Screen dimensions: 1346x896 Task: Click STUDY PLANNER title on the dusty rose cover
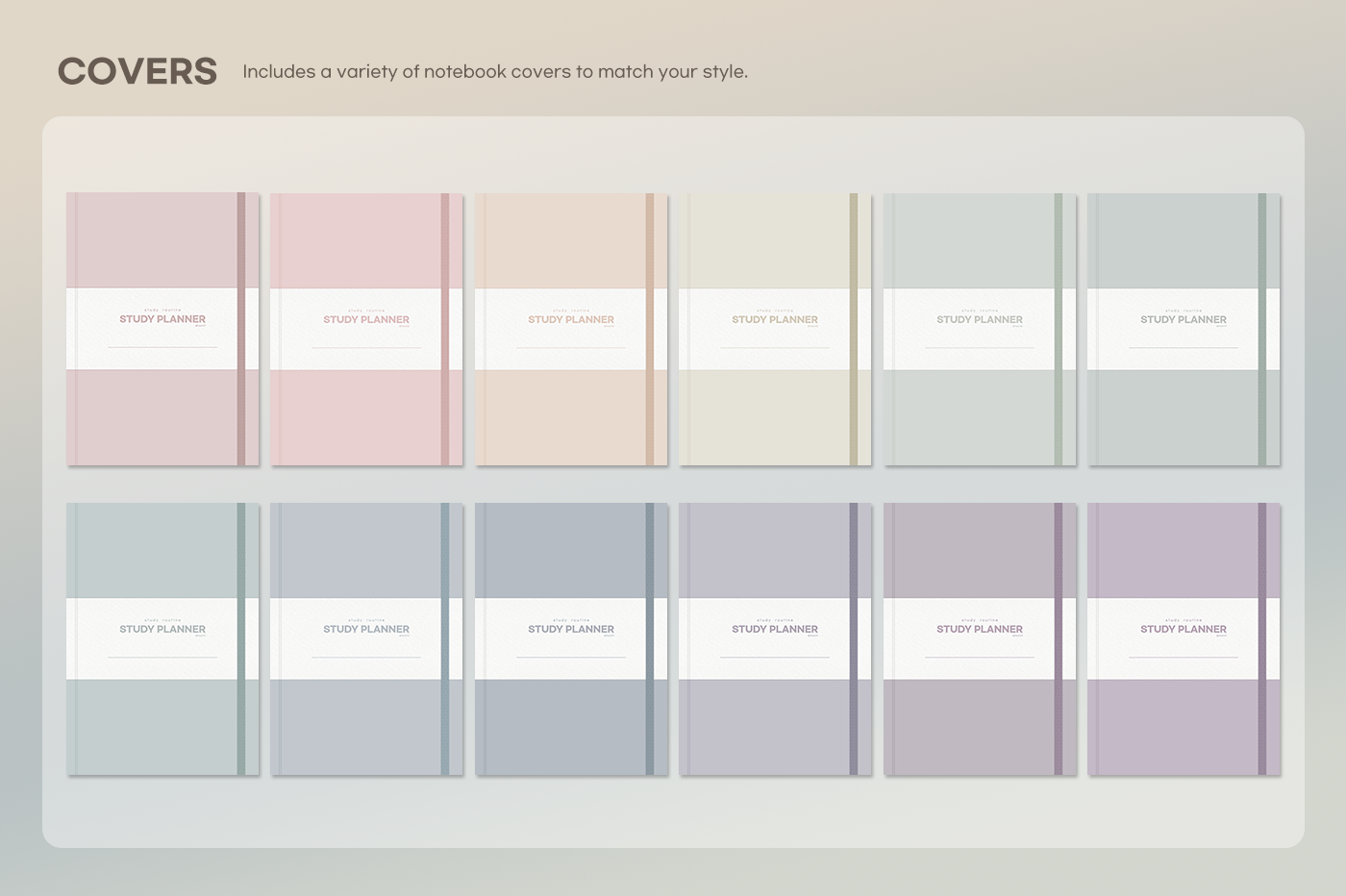[x=162, y=319]
